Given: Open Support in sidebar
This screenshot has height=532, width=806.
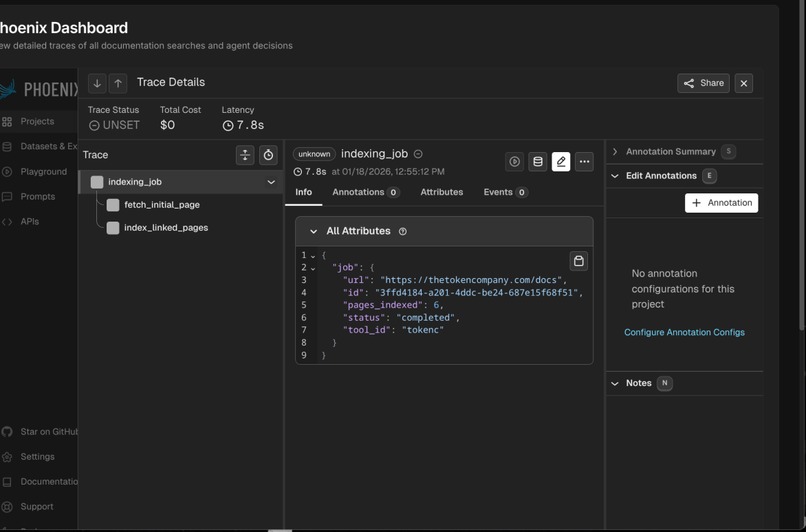Looking at the screenshot, I should click(x=37, y=506).
